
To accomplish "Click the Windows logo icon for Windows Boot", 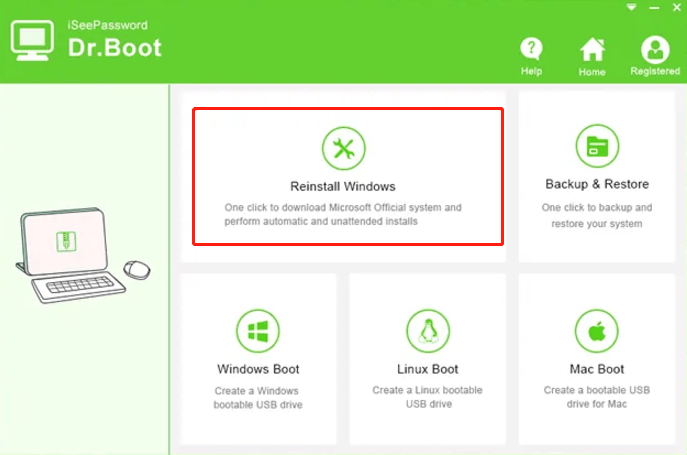I will click(x=258, y=331).
